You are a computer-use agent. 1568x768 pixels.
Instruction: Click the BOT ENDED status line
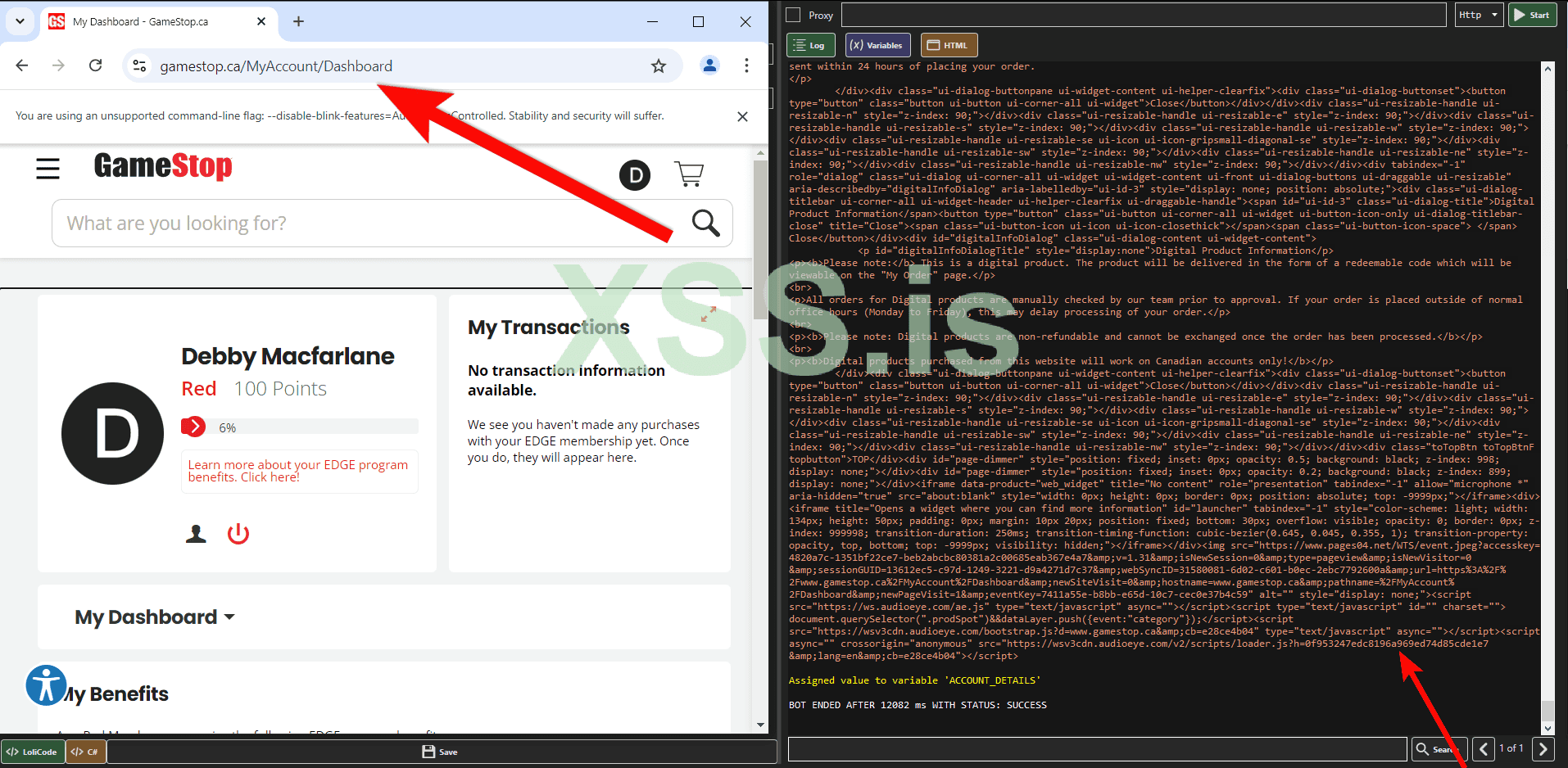(918, 705)
